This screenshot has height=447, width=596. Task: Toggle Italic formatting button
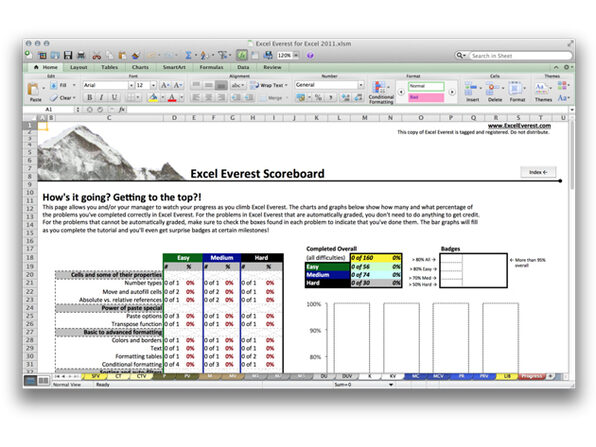coord(101,97)
